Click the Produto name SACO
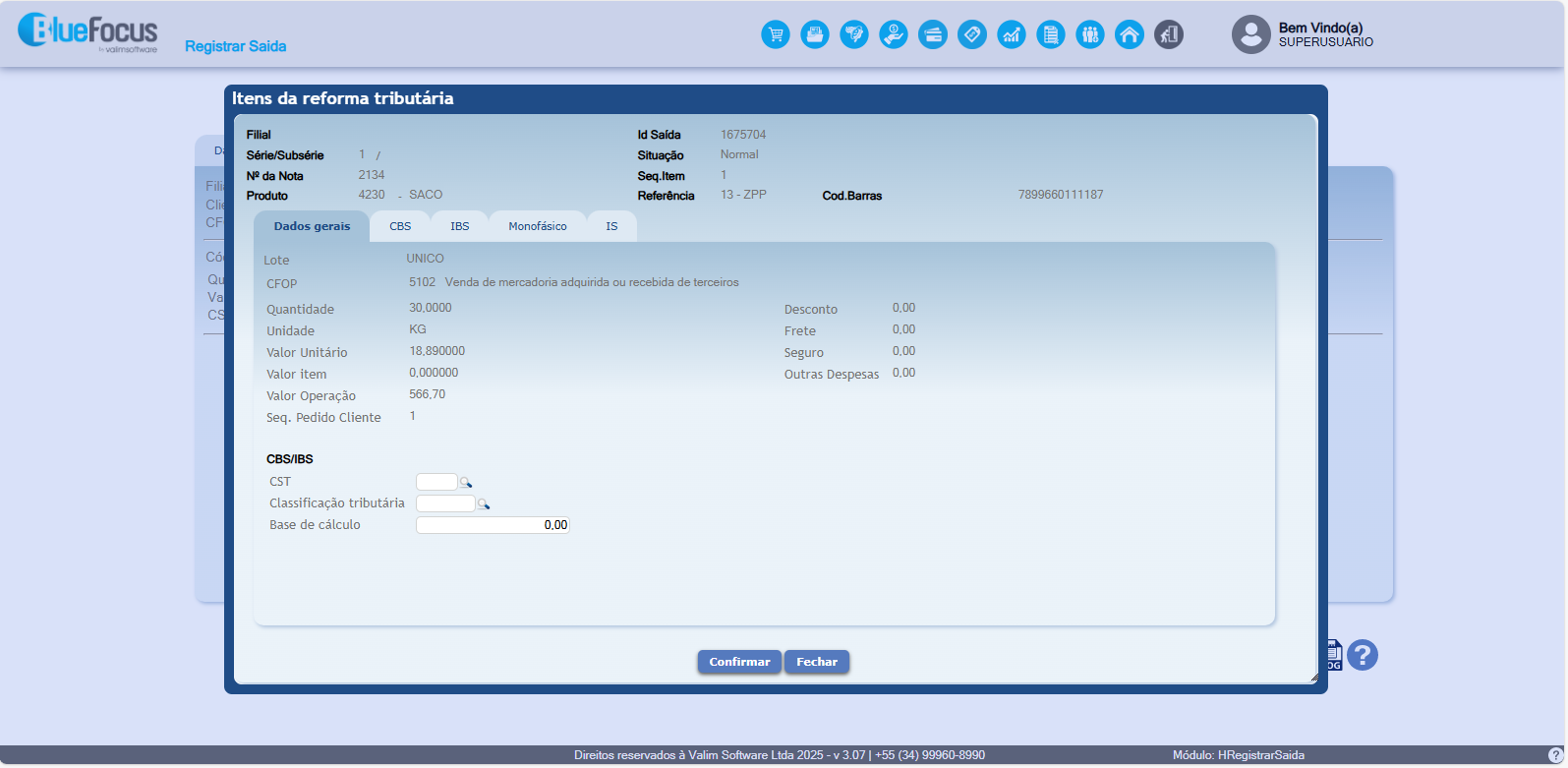The width and height of the screenshot is (1568, 768). click(426, 195)
